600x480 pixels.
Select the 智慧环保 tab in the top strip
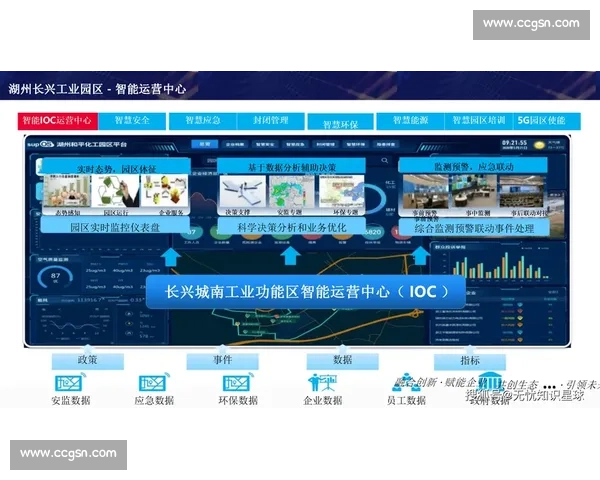340,122
